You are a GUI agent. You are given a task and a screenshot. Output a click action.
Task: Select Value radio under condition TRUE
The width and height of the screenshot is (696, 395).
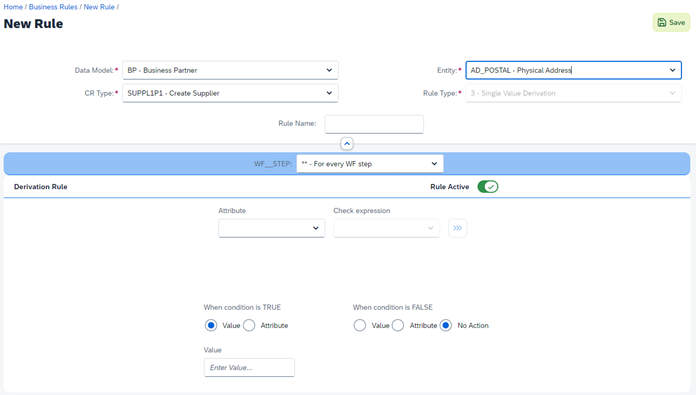point(211,325)
